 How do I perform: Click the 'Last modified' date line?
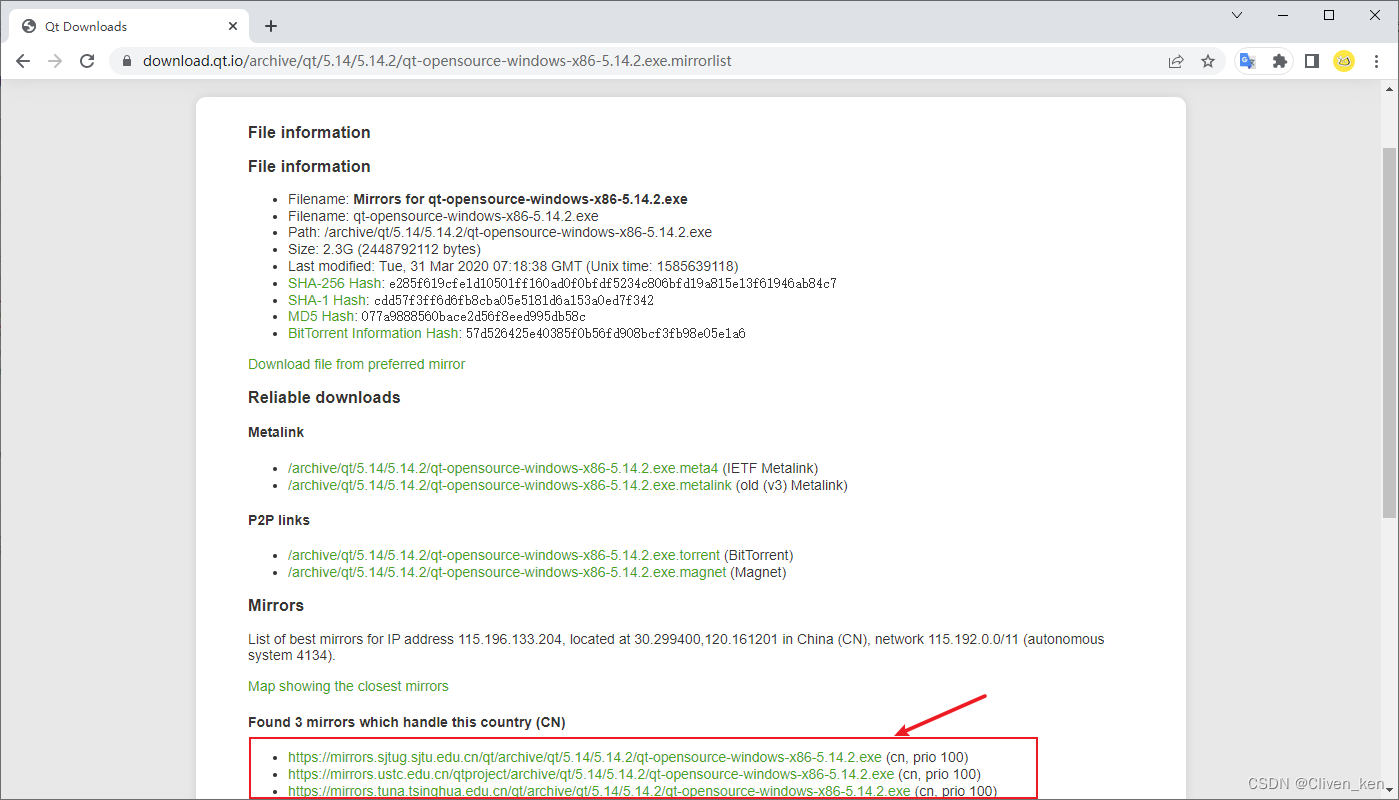point(513,266)
